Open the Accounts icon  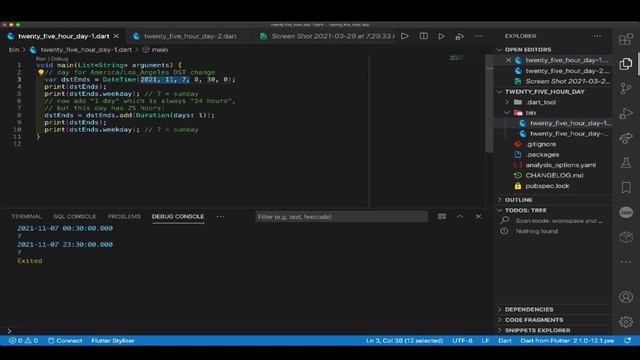coord(625,297)
